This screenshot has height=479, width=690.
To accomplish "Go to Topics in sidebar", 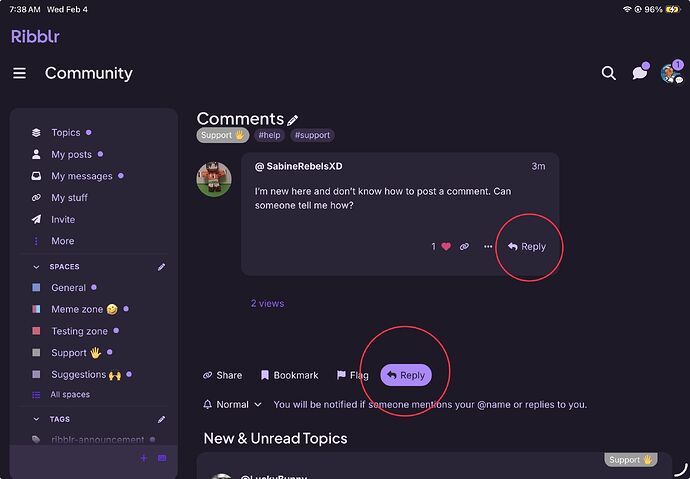I will coord(65,132).
